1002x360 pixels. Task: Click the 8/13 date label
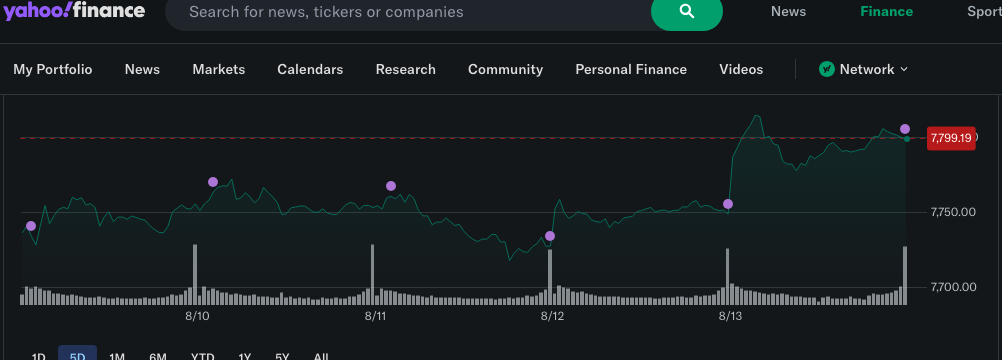click(730, 316)
